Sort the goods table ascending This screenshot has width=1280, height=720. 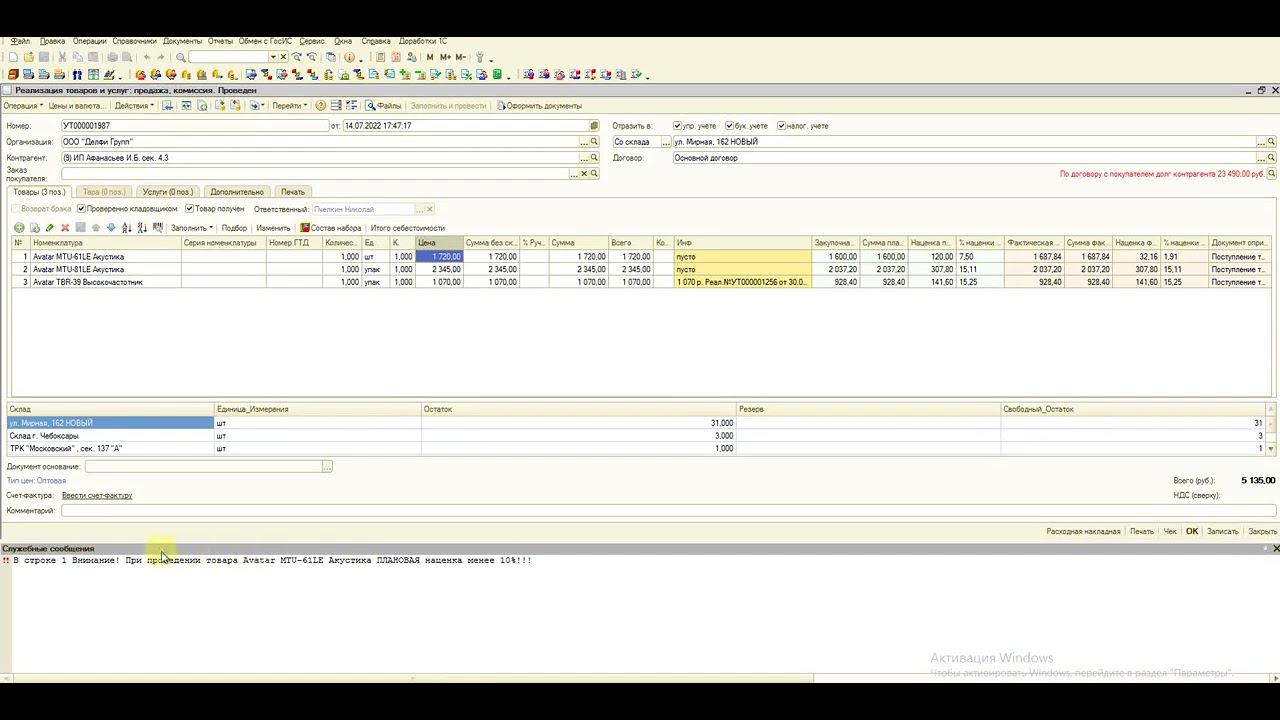[x=127, y=228]
